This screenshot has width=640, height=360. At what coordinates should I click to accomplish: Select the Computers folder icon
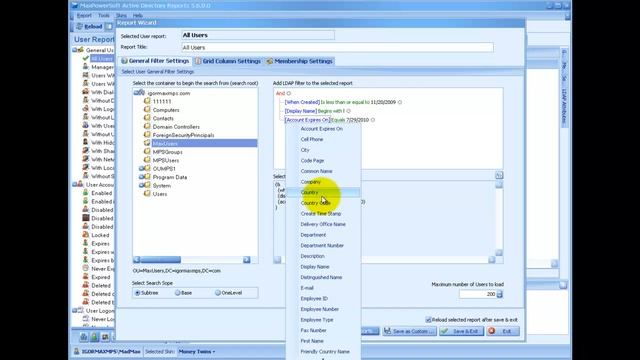pyautogui.click(x=147, y=110)
